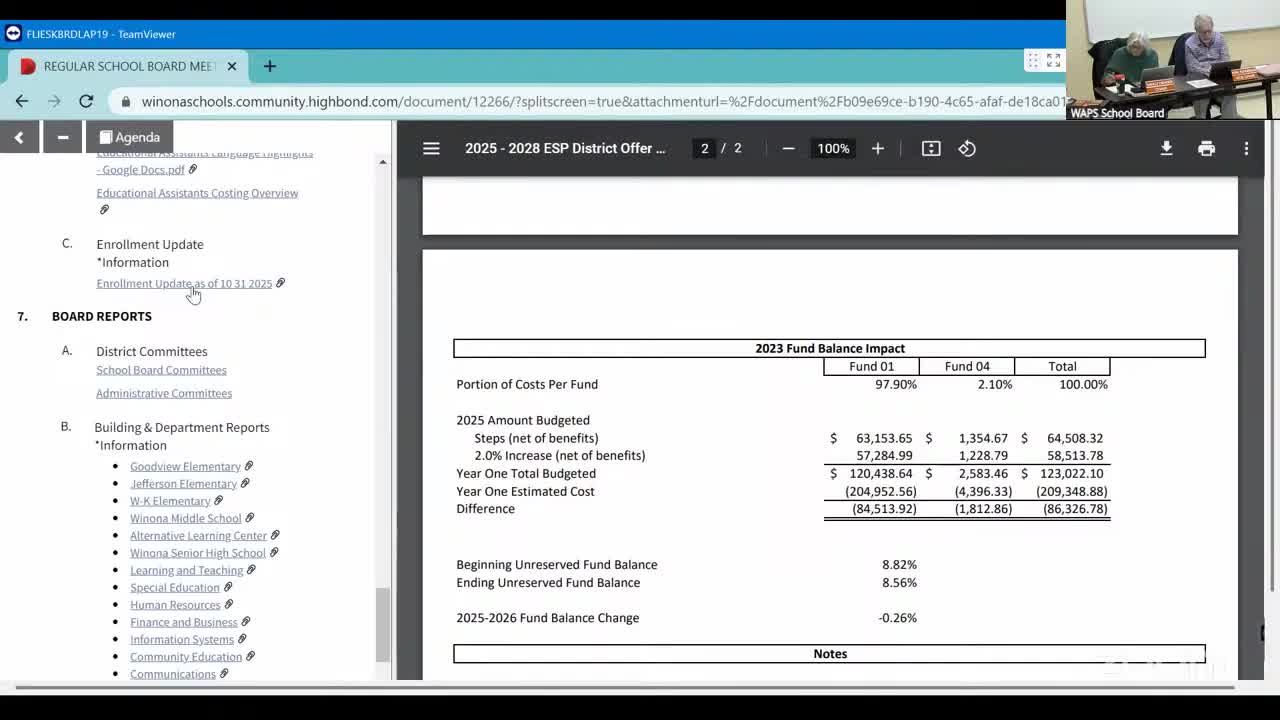Zoom out the PDF document
This screenshot has height=720, width=1280.
click(788, 148)
